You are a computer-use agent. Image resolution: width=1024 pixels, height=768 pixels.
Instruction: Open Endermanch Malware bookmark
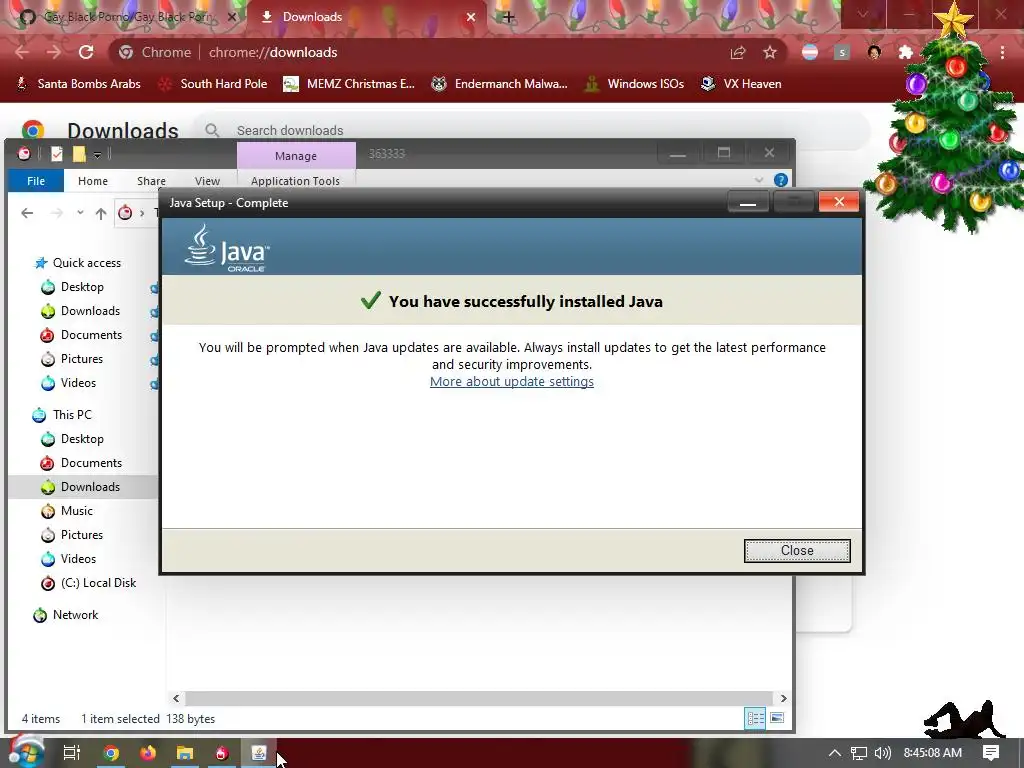pyautogui.click(x=500, y=84)
